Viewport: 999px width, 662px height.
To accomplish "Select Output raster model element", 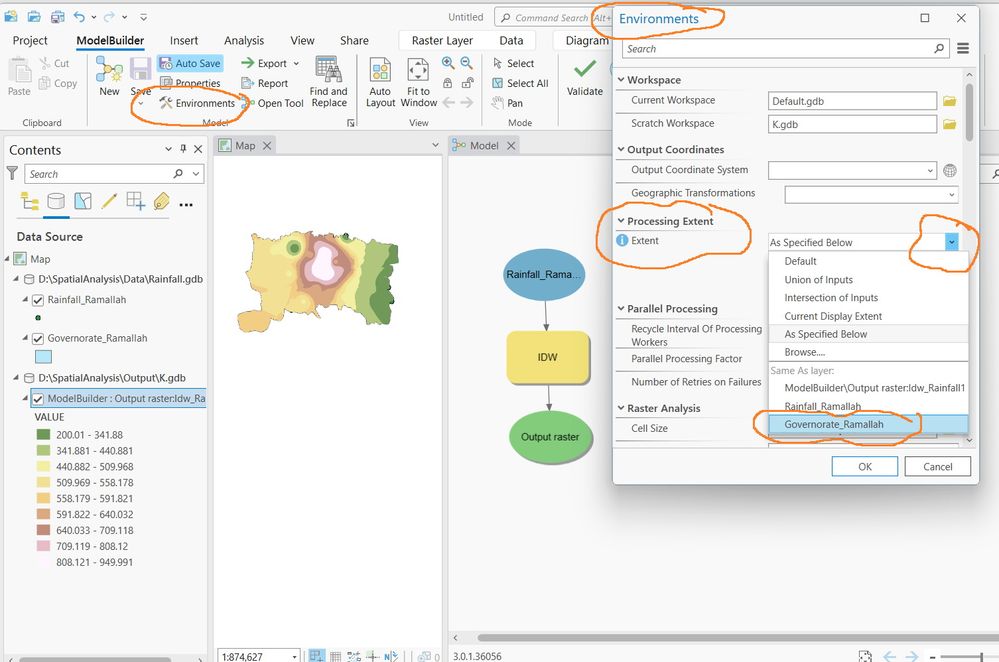I will (x=550, y=436).
